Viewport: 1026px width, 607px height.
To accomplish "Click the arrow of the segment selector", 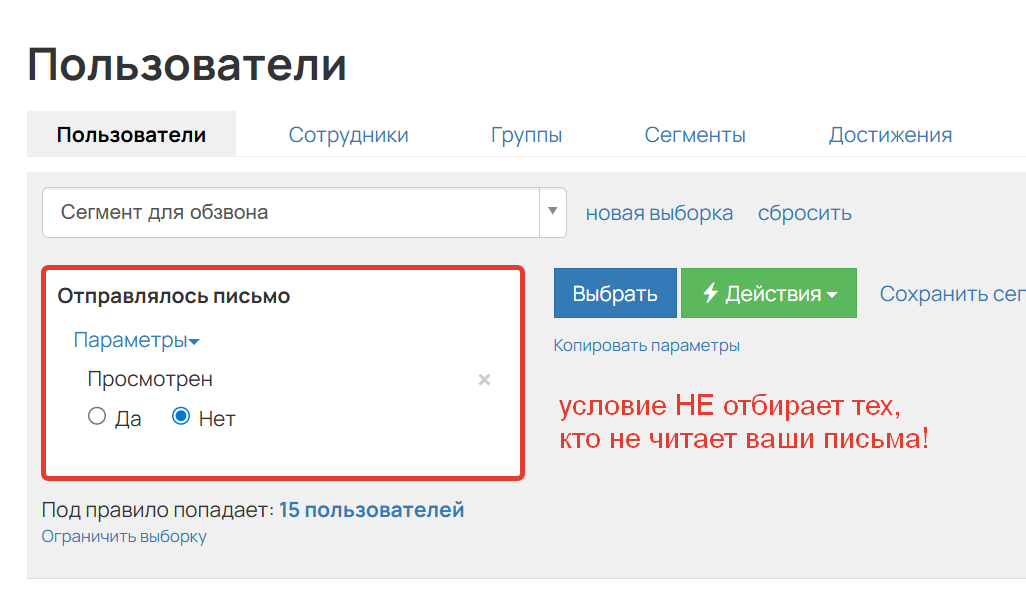I will (x=553, y=212).
